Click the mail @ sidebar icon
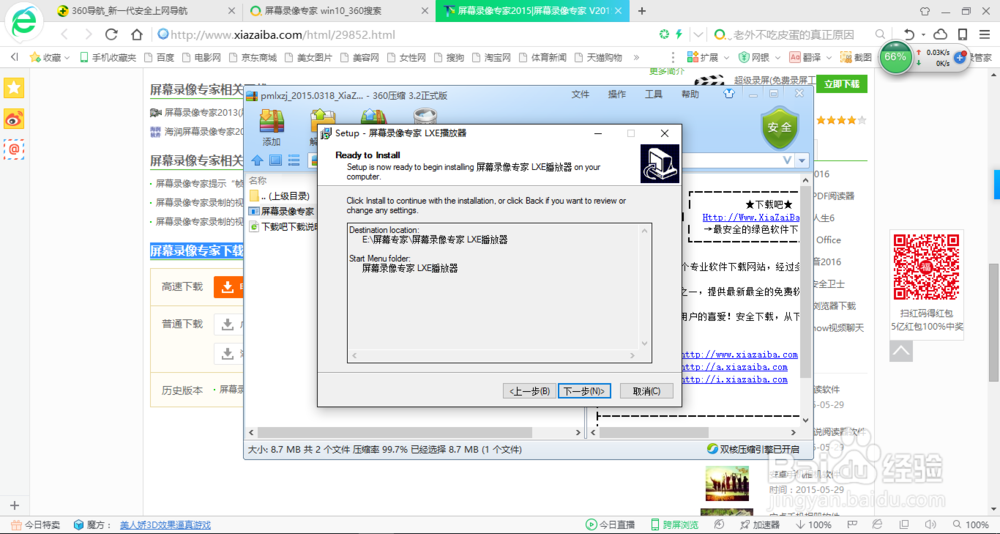This screenshot has width=1000, height=534. (13, 149)
